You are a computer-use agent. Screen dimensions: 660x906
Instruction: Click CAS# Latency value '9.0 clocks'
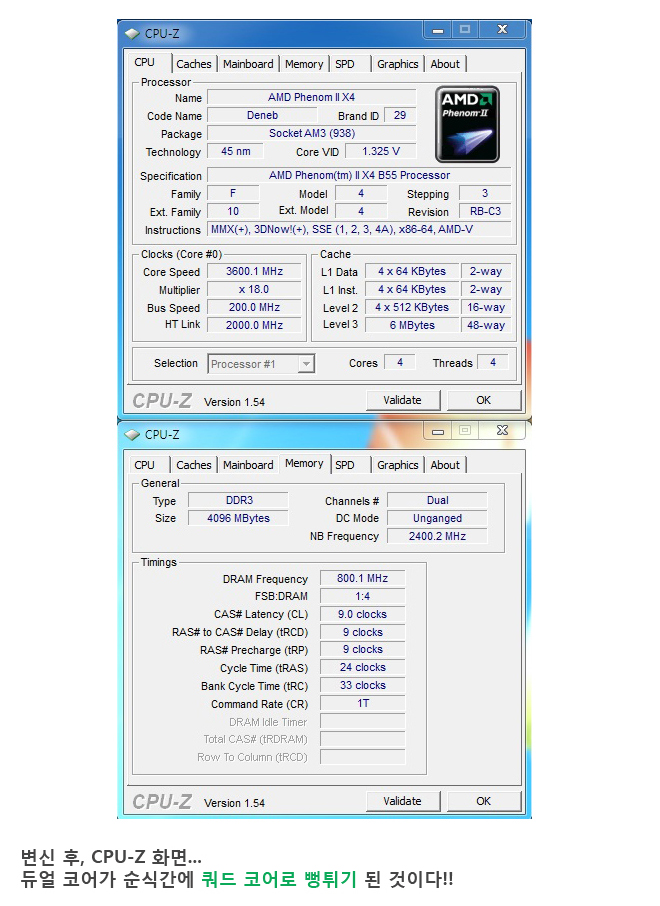(x=362, y=614)
